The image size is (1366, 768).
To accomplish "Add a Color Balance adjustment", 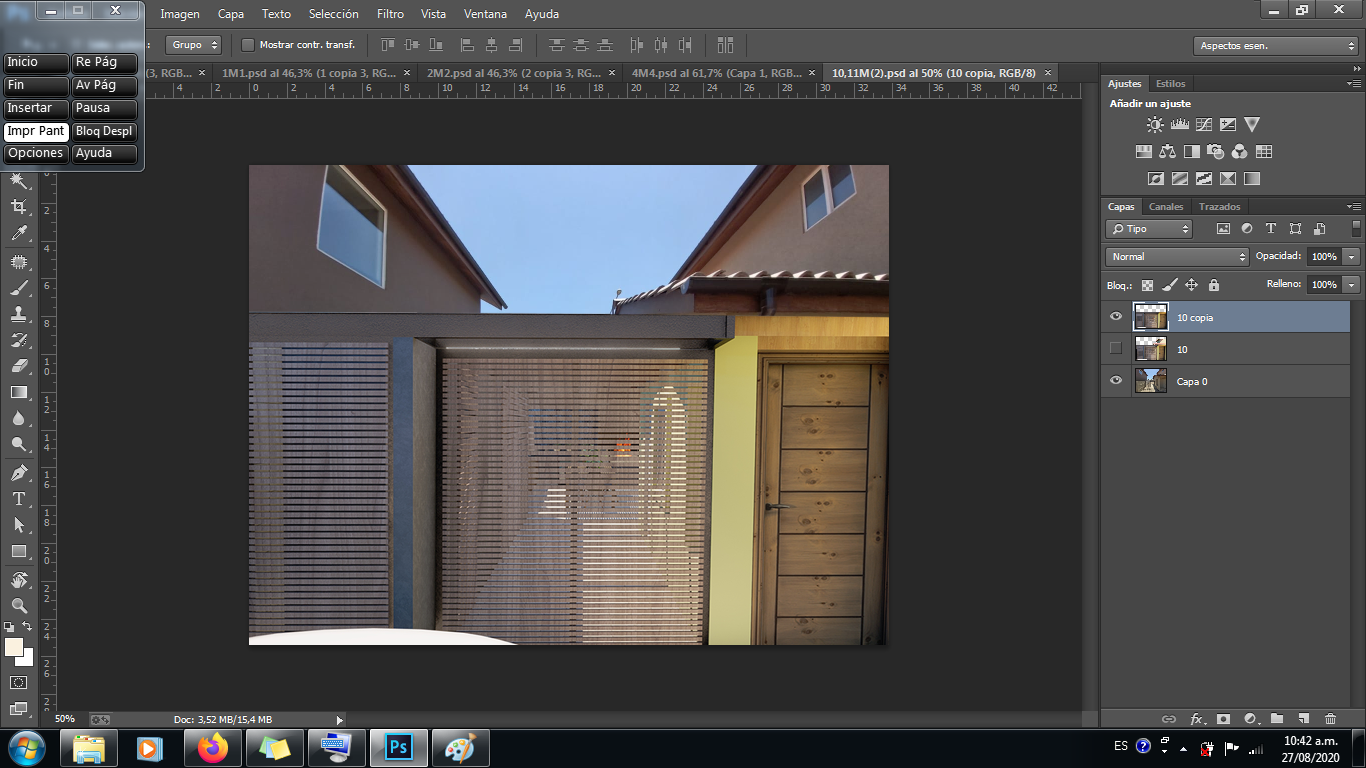I will [1168, 152].
